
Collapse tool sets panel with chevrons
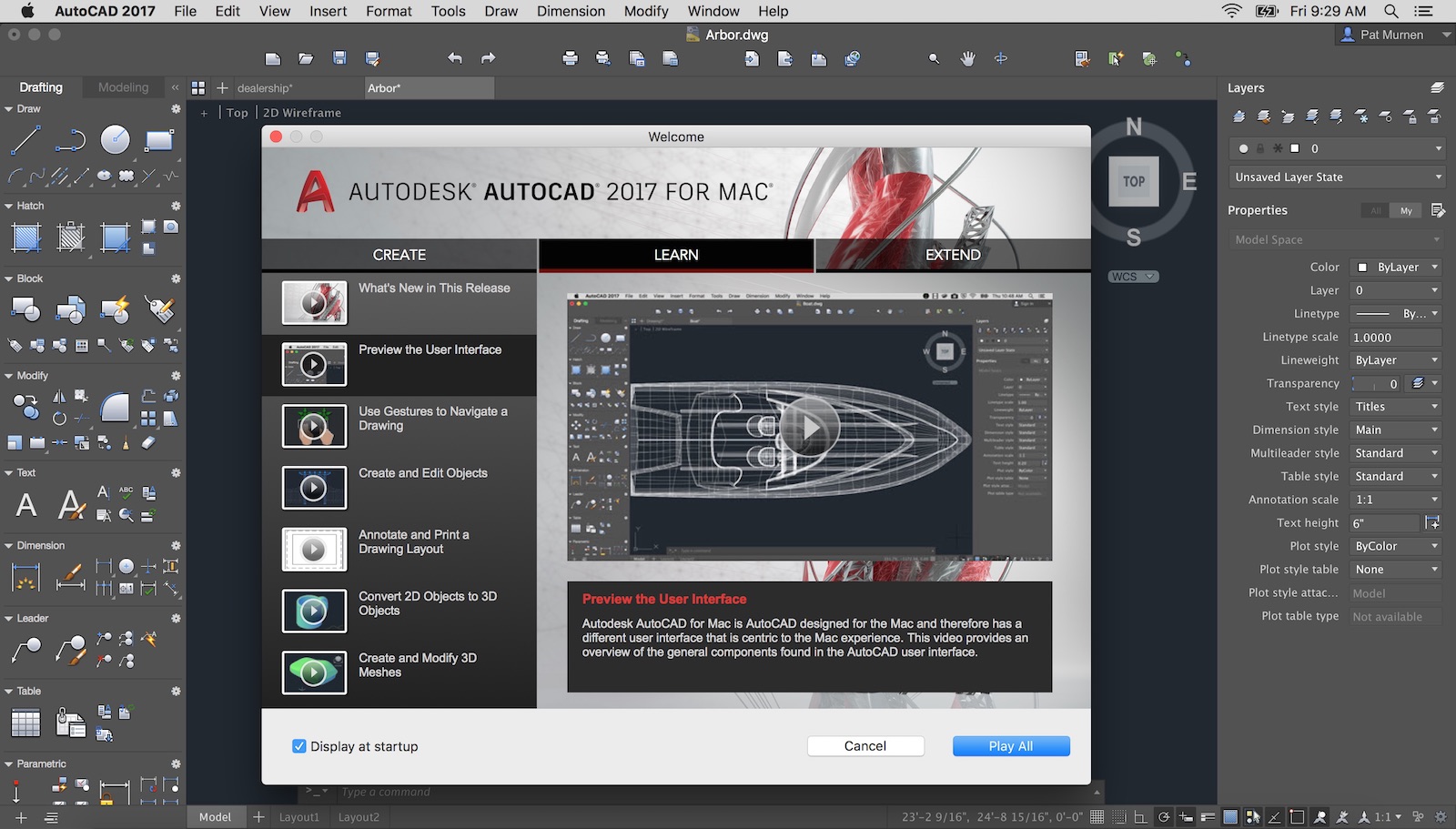point(175,87)
